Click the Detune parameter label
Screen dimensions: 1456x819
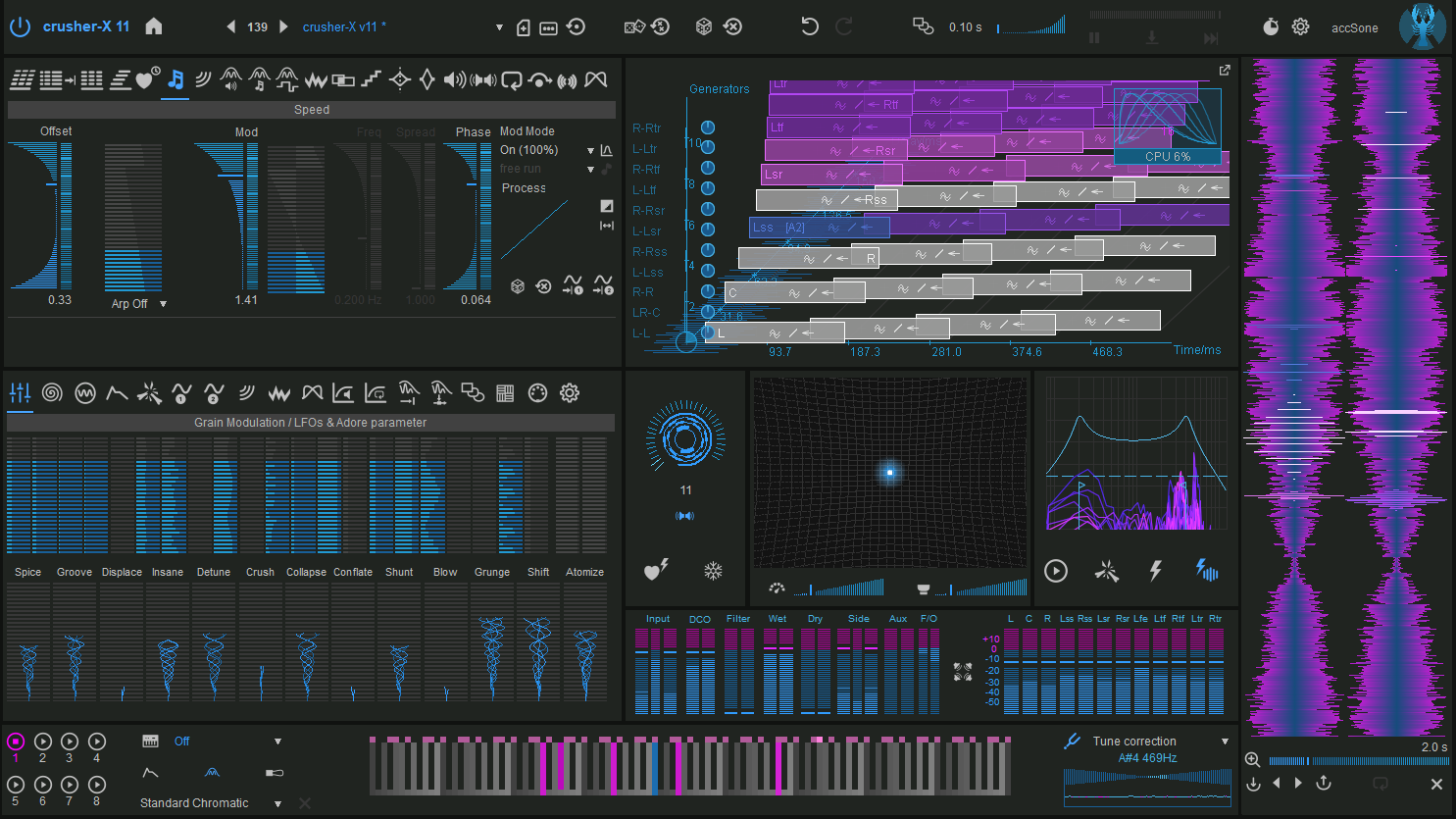point(214,572)
